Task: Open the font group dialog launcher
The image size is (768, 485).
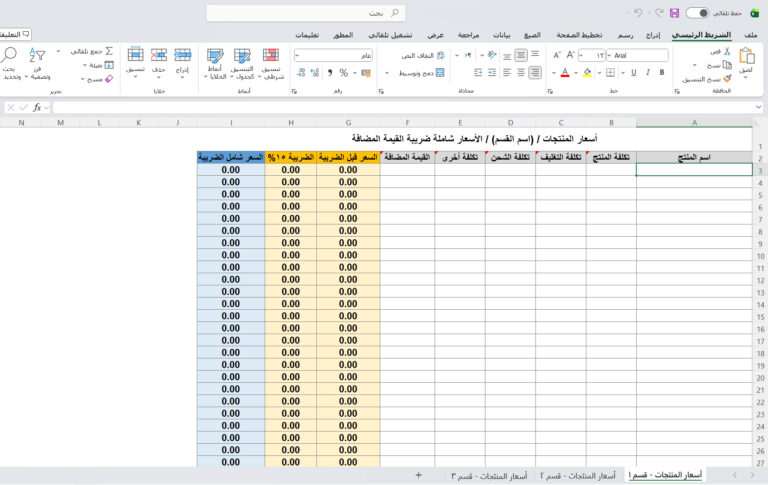Action: tap(550, 91)
